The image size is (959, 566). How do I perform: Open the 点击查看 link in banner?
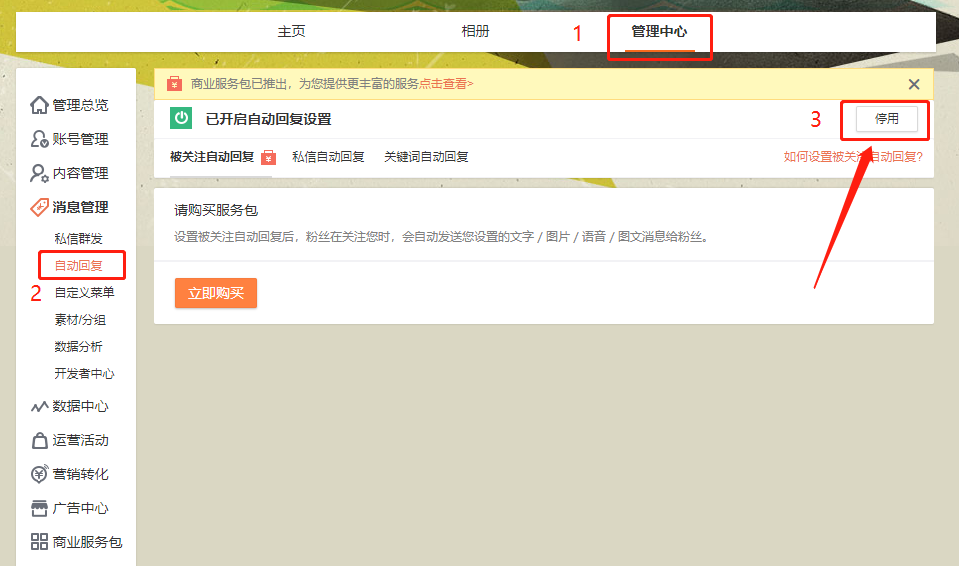(x=446, y=84)
